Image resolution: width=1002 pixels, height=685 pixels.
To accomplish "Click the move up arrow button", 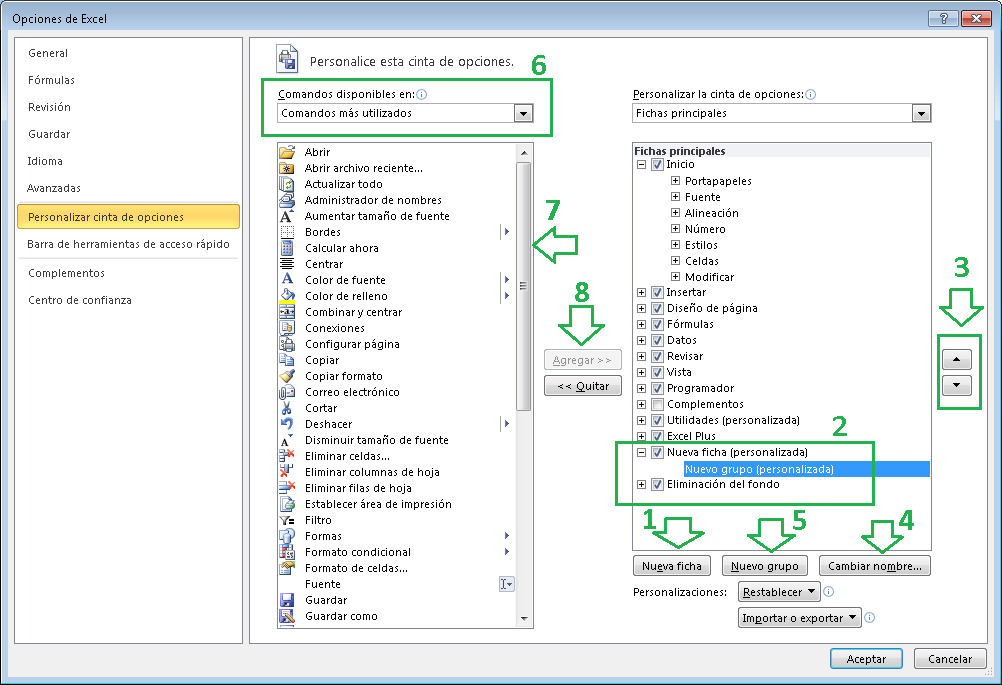I will (x=957, y=359).
